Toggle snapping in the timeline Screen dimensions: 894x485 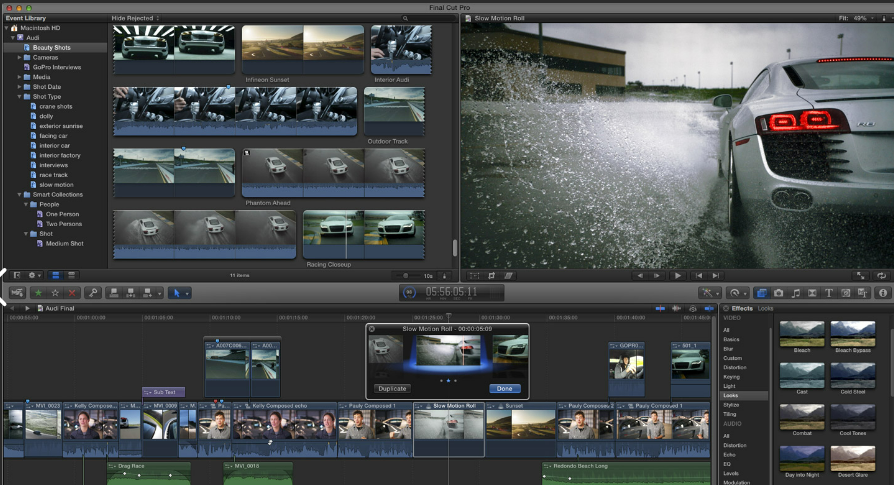tap(709, 308)
